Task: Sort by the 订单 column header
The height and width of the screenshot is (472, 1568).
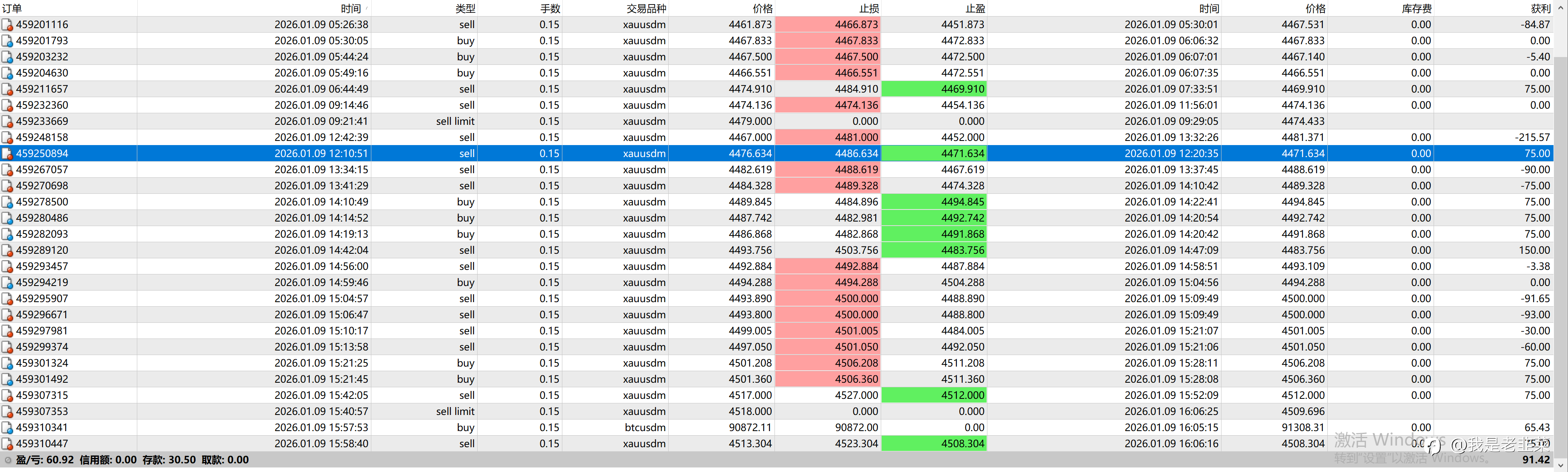Action: tap(12, 9)
